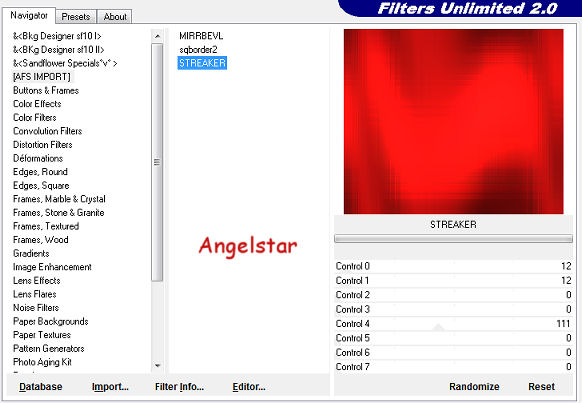Select the Photo Aging Kit category
Screen dimensions: 582x403
point(42,362)
